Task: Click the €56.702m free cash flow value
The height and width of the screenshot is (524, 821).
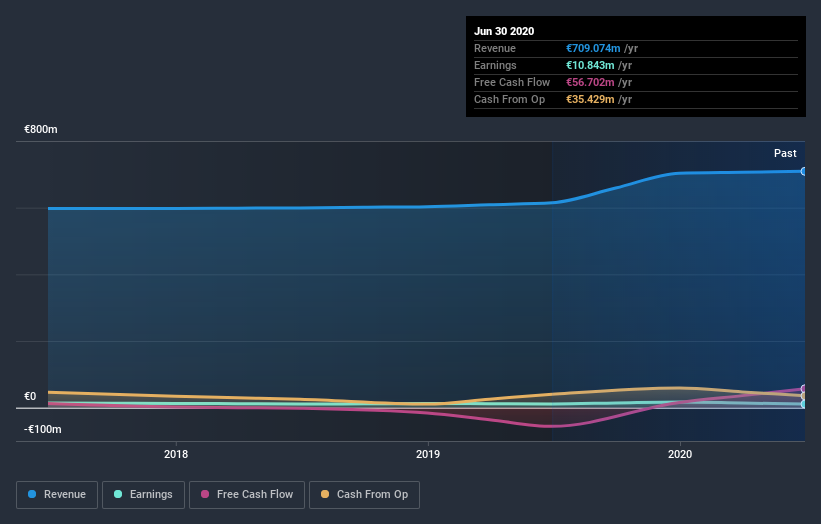Action: 590,82
